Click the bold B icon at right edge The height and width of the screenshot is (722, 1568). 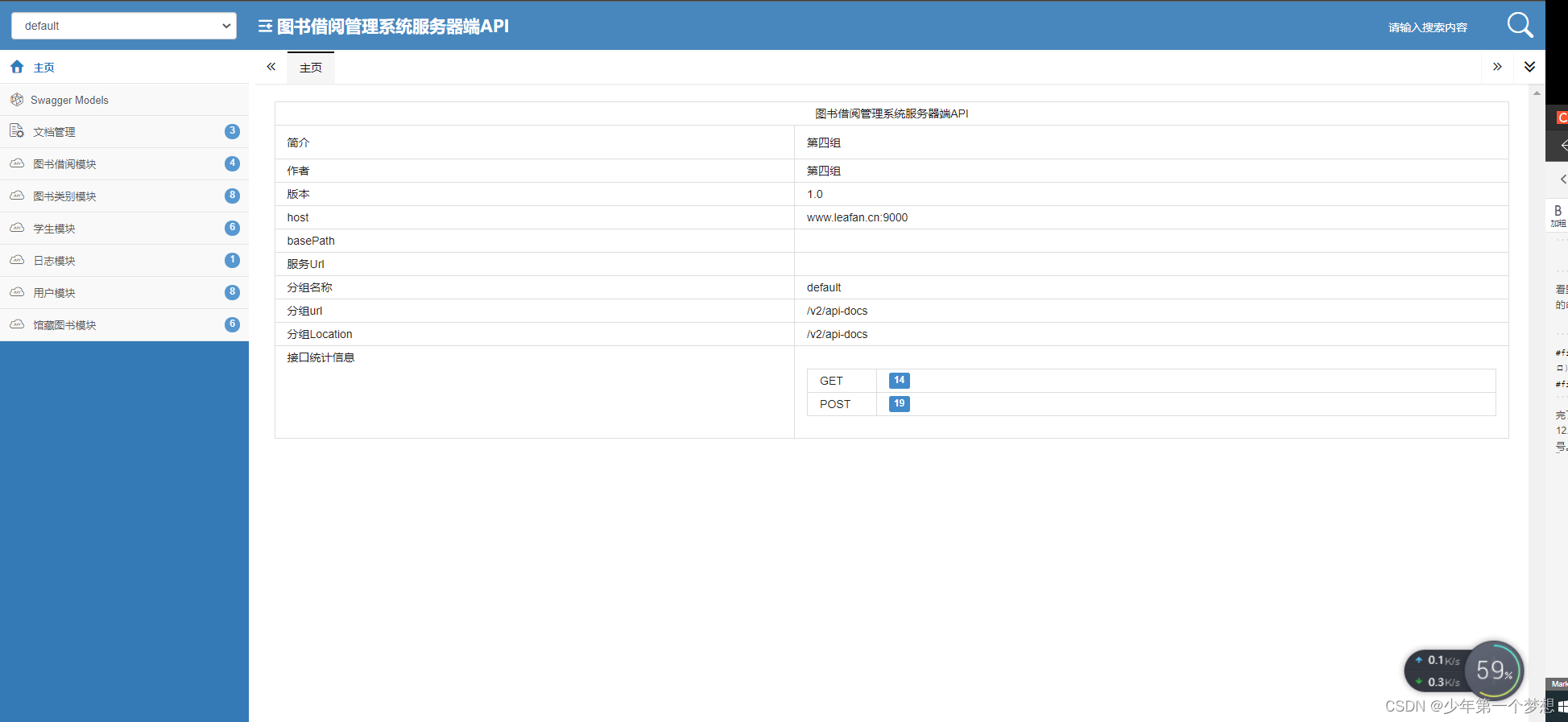coord(1558,211)
